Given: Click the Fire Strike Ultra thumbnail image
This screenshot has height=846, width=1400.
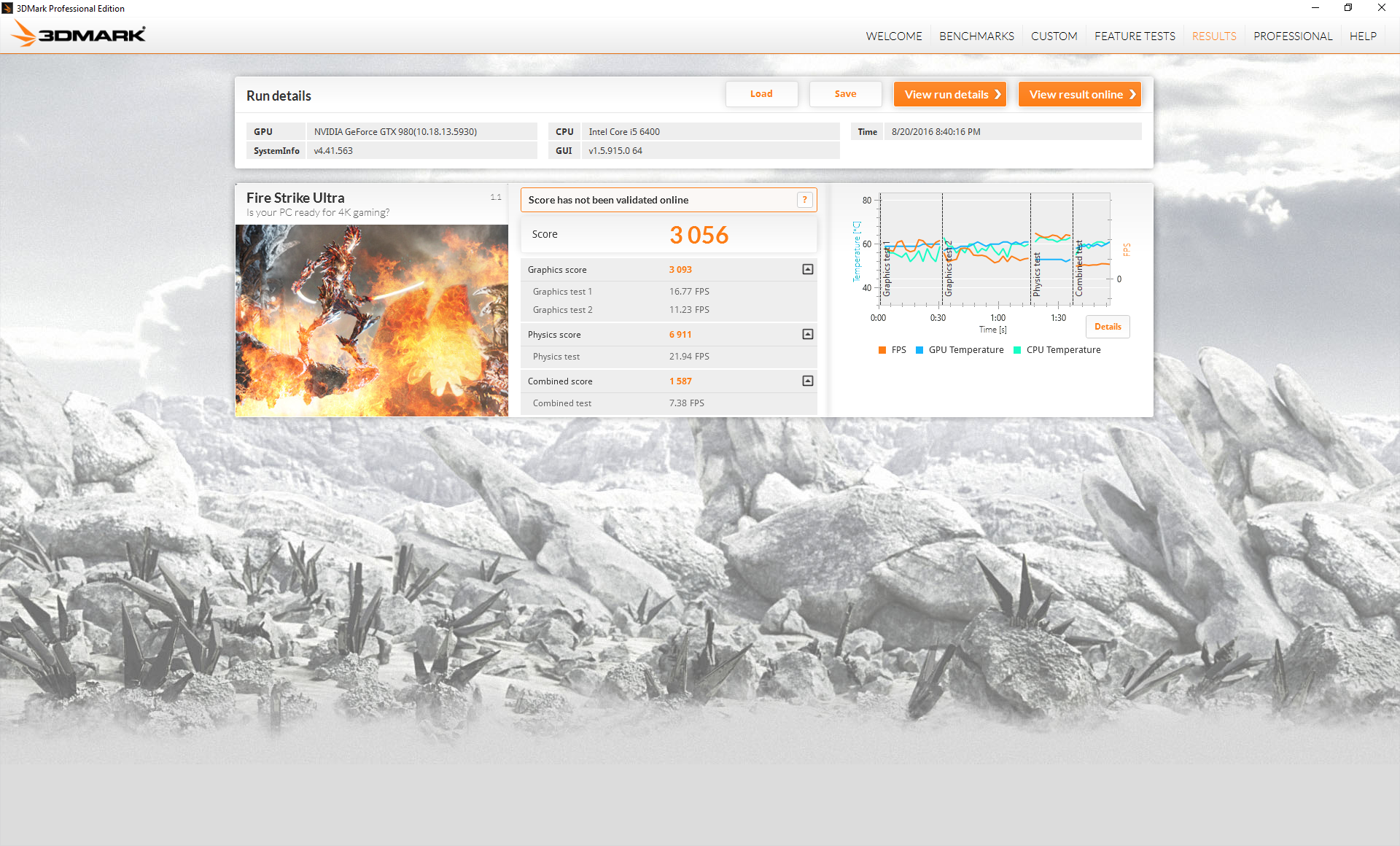Looking at the screenshot, I should coord(372,320).
